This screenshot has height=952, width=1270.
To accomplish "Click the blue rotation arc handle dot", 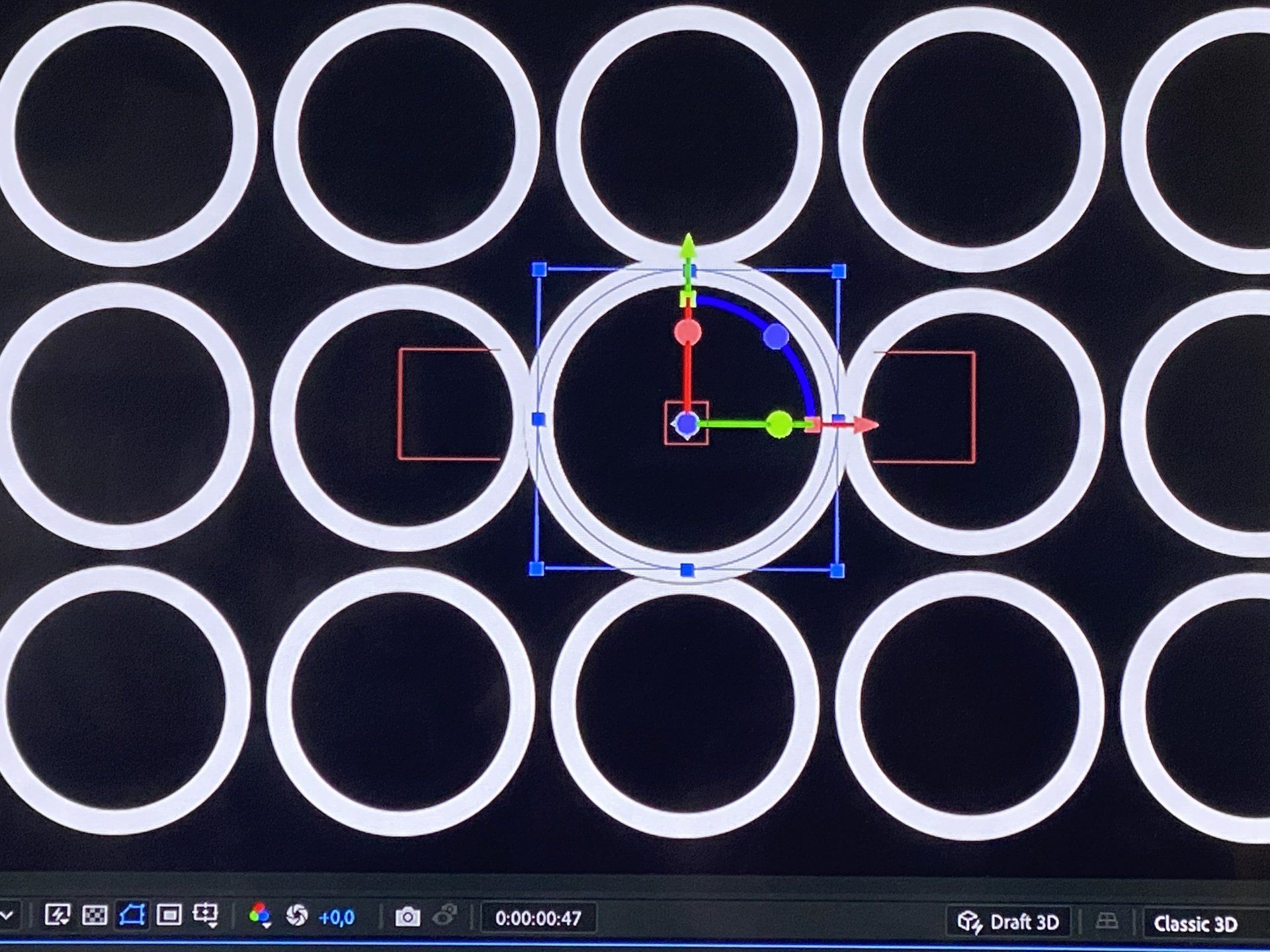I will pos(776,337).
